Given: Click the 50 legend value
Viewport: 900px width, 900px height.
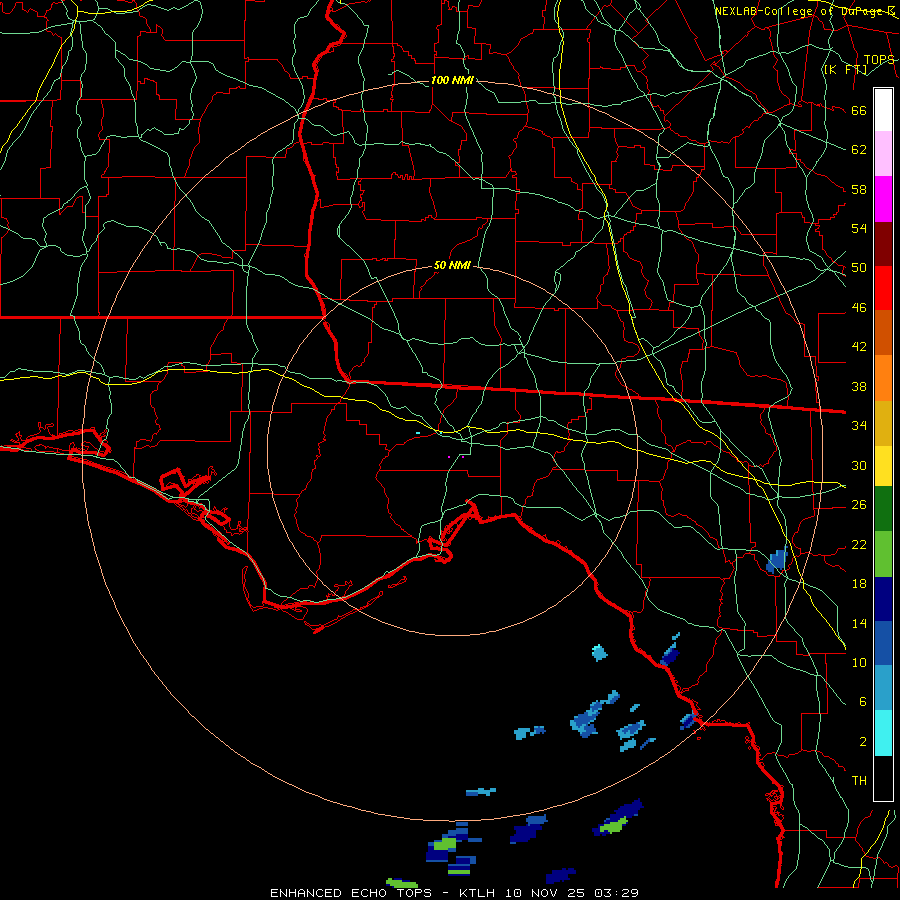Looking at the screenshot, I should point(859,267).
